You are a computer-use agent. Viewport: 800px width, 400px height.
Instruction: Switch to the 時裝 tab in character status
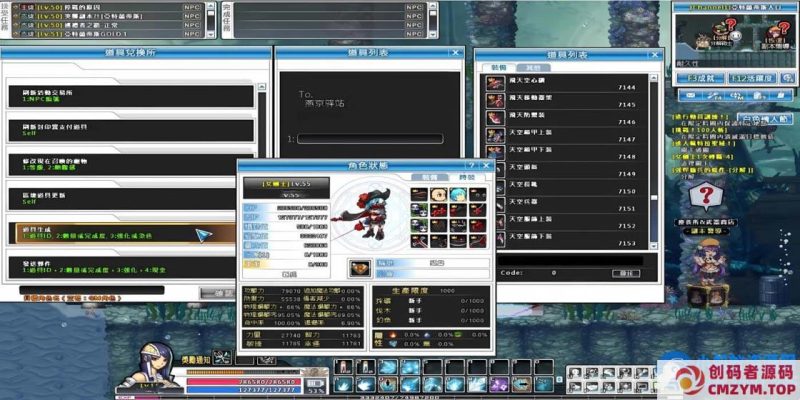point(461,175)
